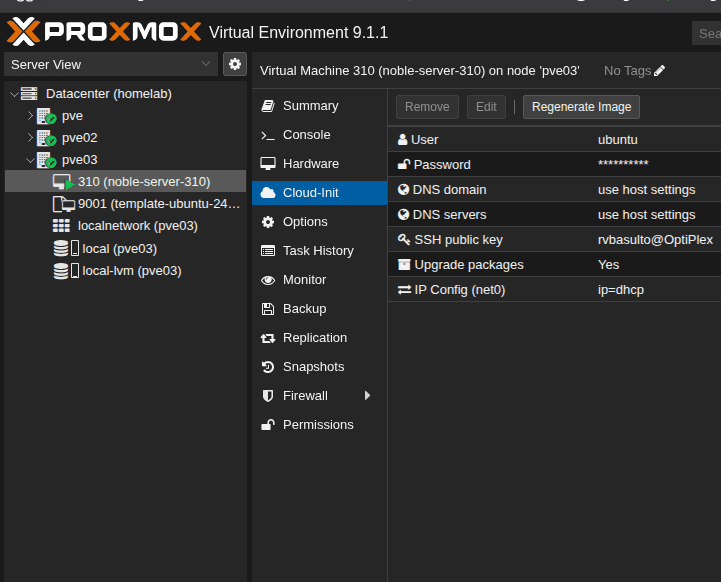Open the Snapshots section
This screenshot has width=721, height=582.
(313, 367)
